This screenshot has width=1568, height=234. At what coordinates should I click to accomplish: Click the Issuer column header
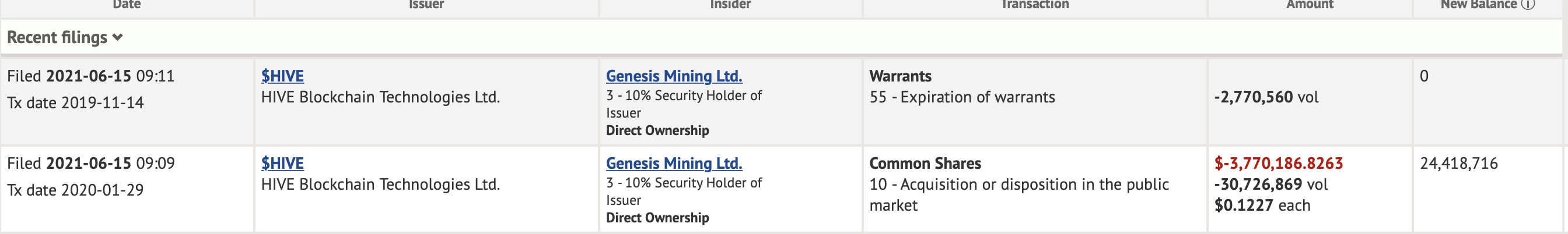(426, 4)
